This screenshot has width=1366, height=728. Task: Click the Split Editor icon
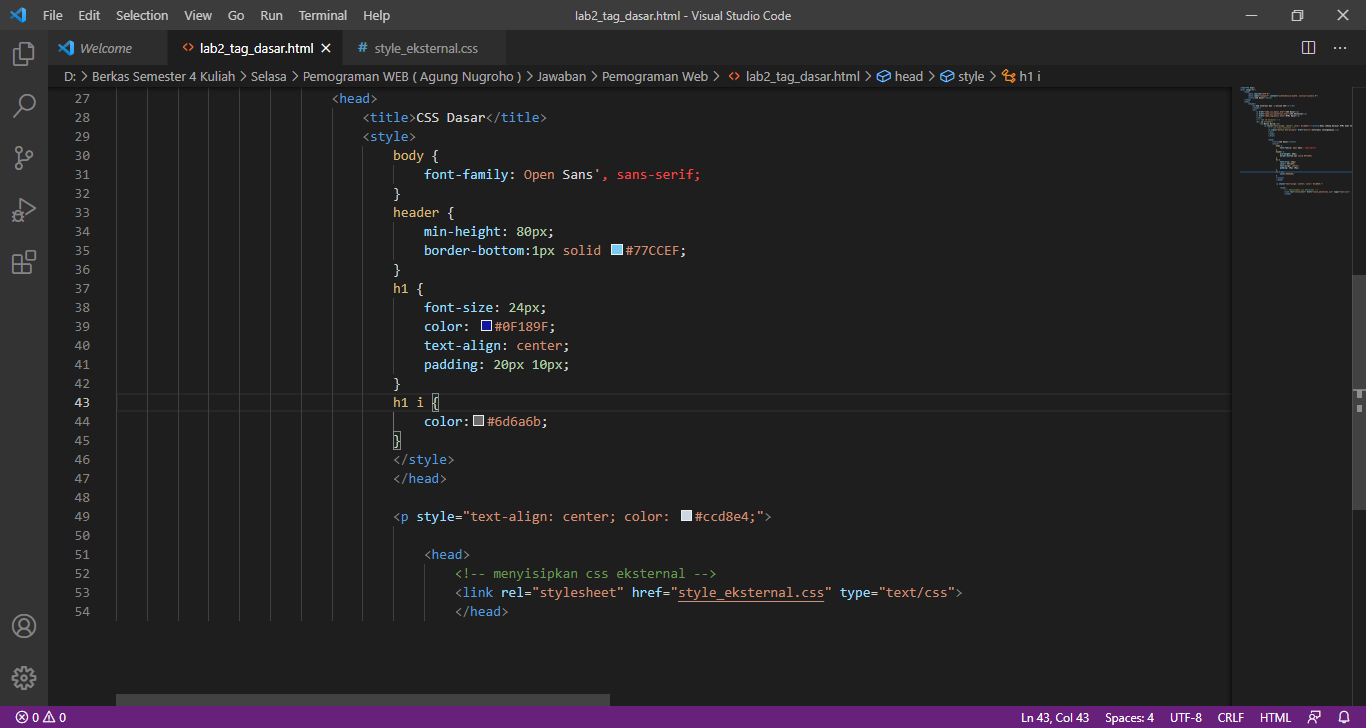(1307, 47)
